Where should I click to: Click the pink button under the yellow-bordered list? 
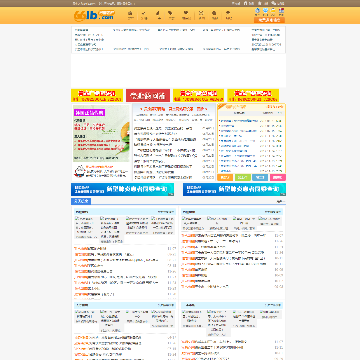click(x=278, y=178)
